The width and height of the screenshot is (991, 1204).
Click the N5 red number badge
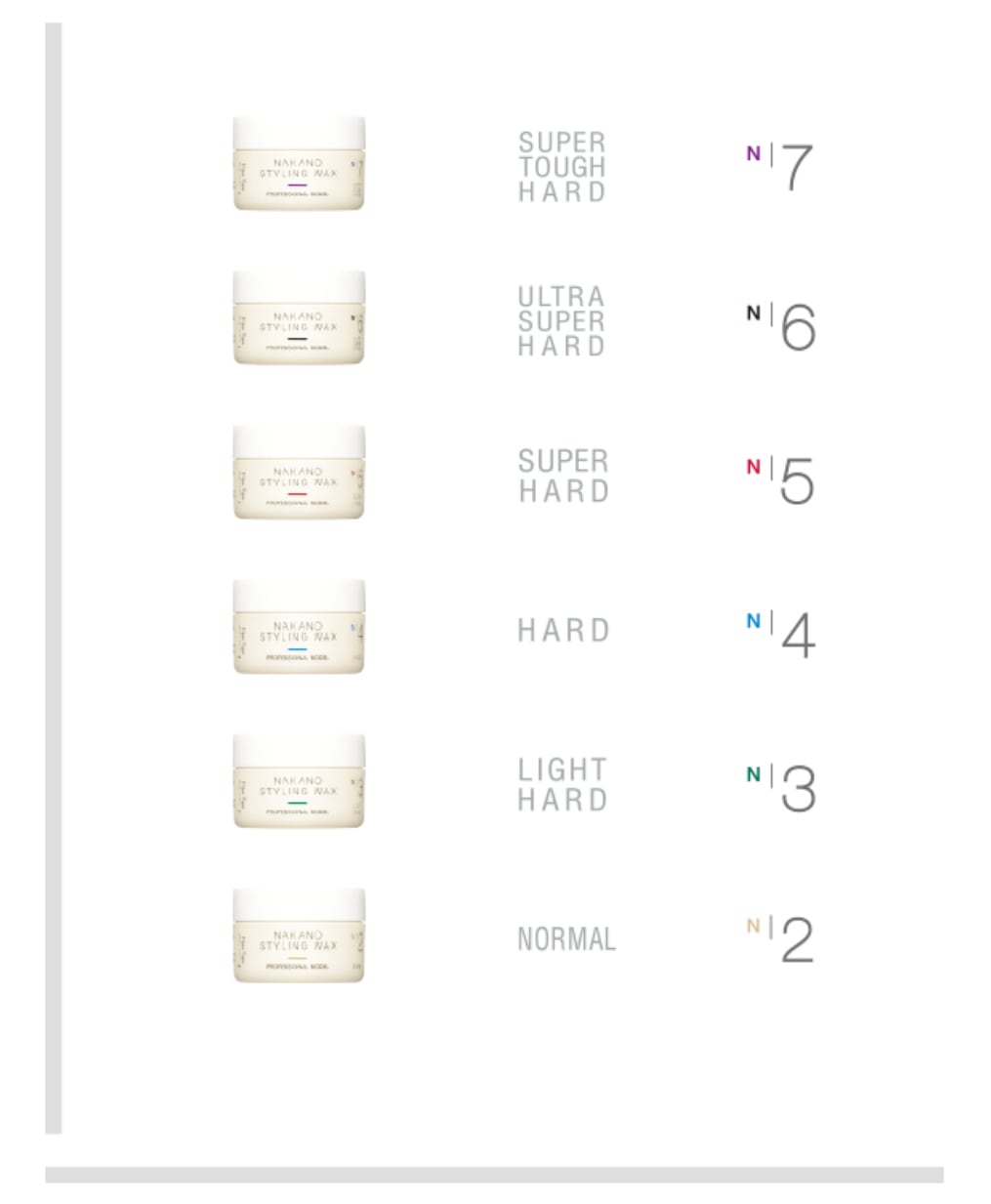coord(780,479)
